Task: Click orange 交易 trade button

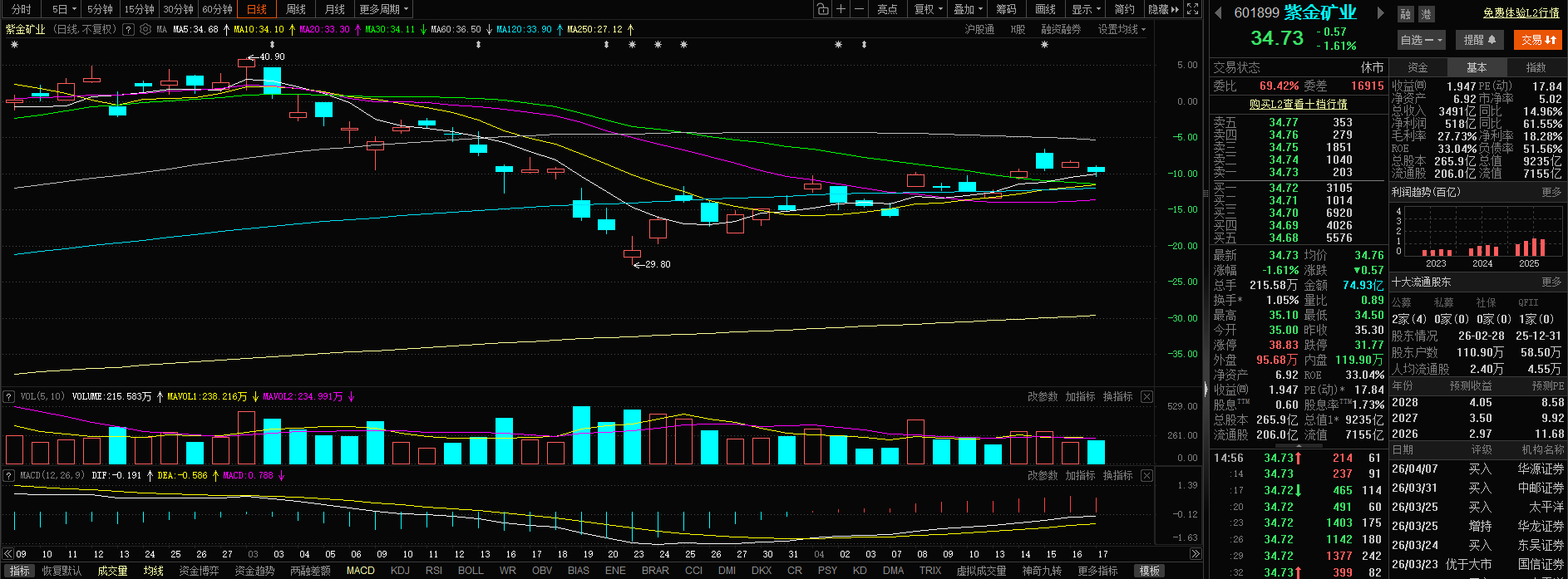Action: [x=1538, y=40]
